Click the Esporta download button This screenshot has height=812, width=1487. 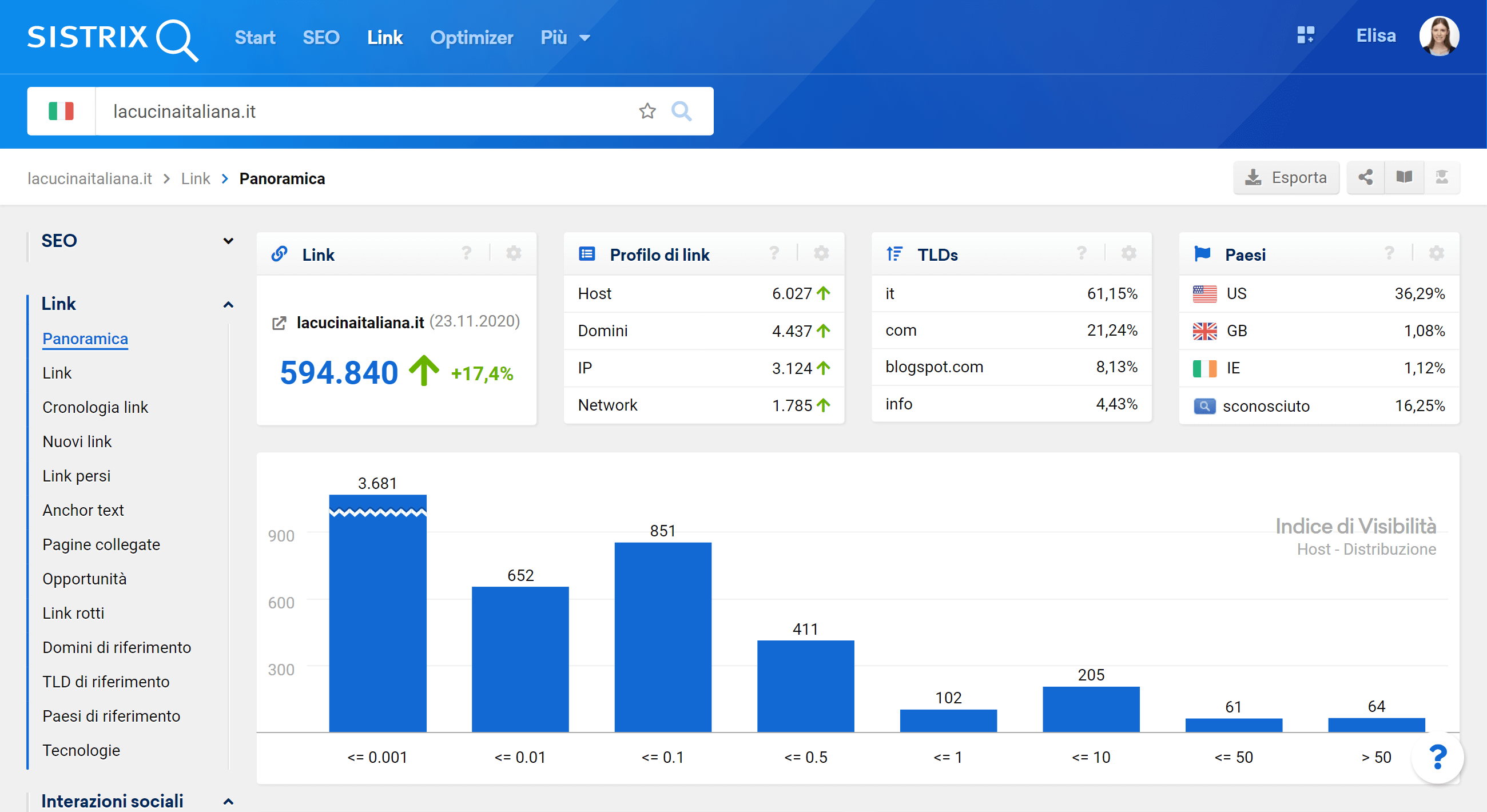tap(1286, 177)
